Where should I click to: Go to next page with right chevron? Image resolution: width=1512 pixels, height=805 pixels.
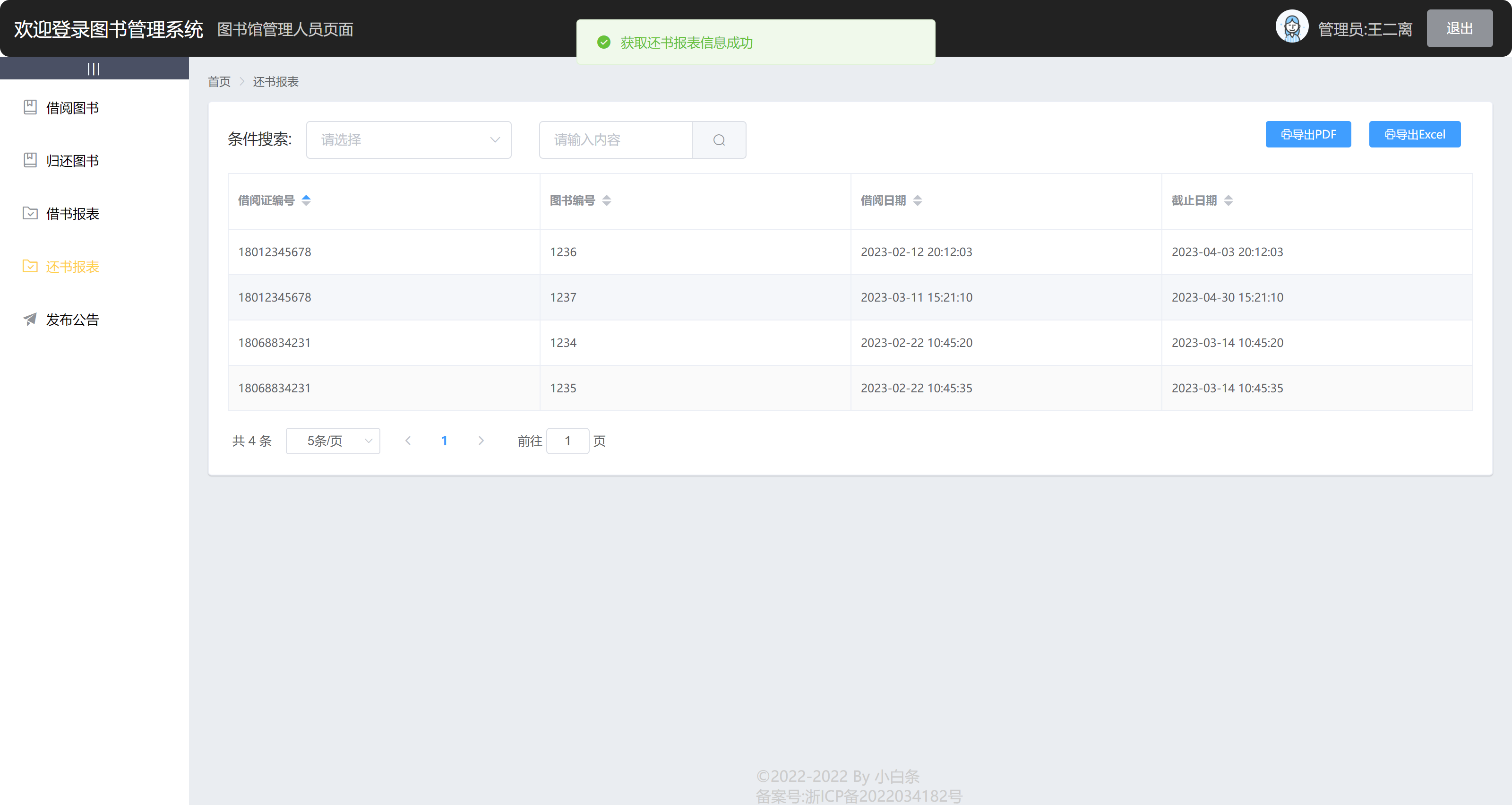481,441
